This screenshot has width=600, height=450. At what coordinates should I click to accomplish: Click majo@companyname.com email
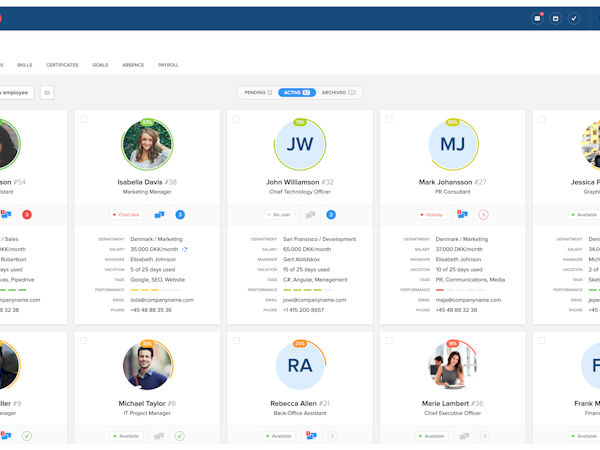pos(468,300)
